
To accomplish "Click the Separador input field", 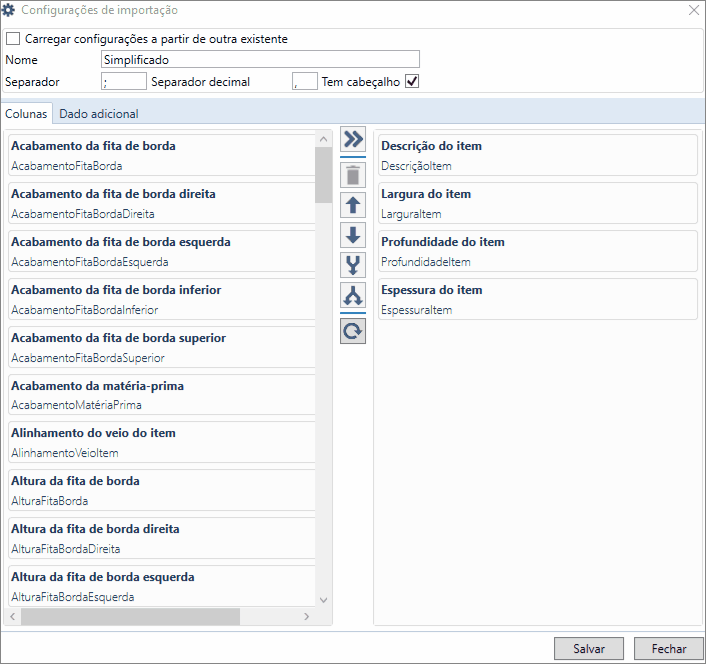I will pos(124,81).
